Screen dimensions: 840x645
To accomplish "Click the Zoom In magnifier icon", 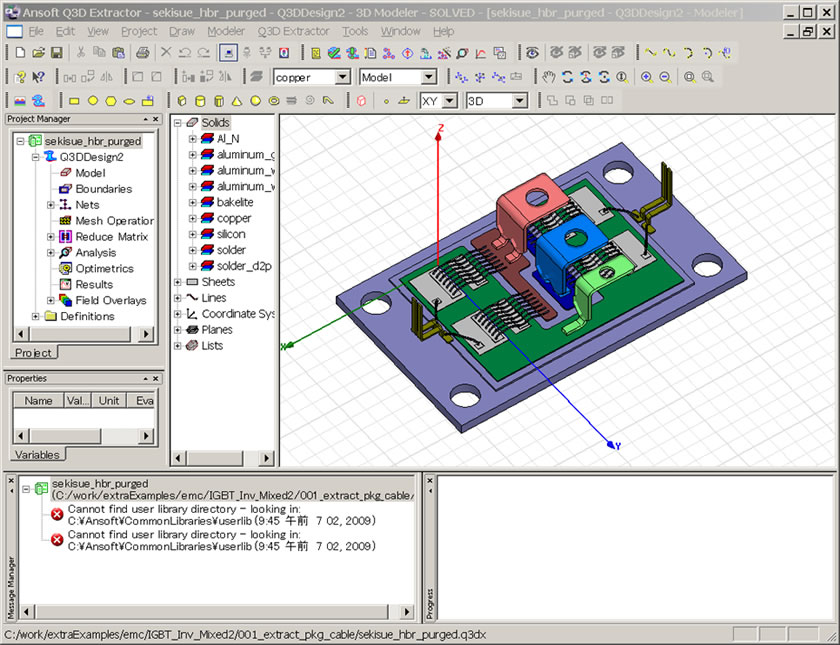I will 647,77.
